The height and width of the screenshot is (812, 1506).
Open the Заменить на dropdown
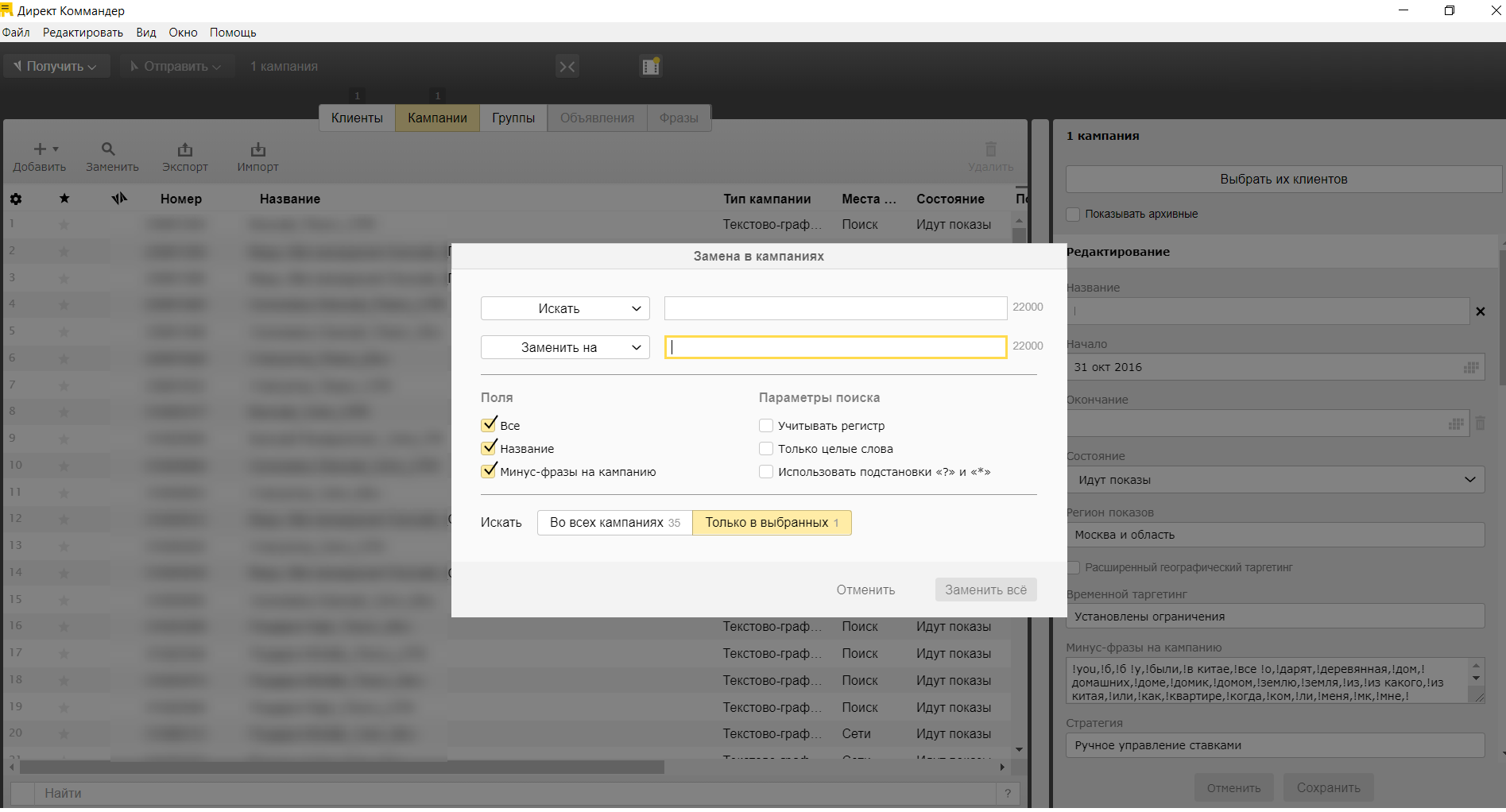pos(565,347)
